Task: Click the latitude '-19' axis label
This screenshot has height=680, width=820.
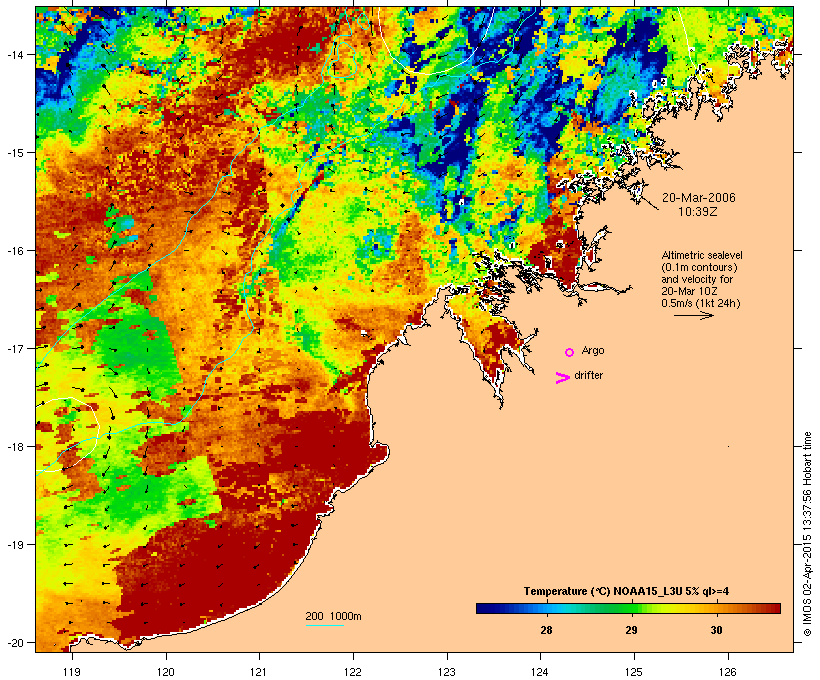Action: [x=14, y=545]
